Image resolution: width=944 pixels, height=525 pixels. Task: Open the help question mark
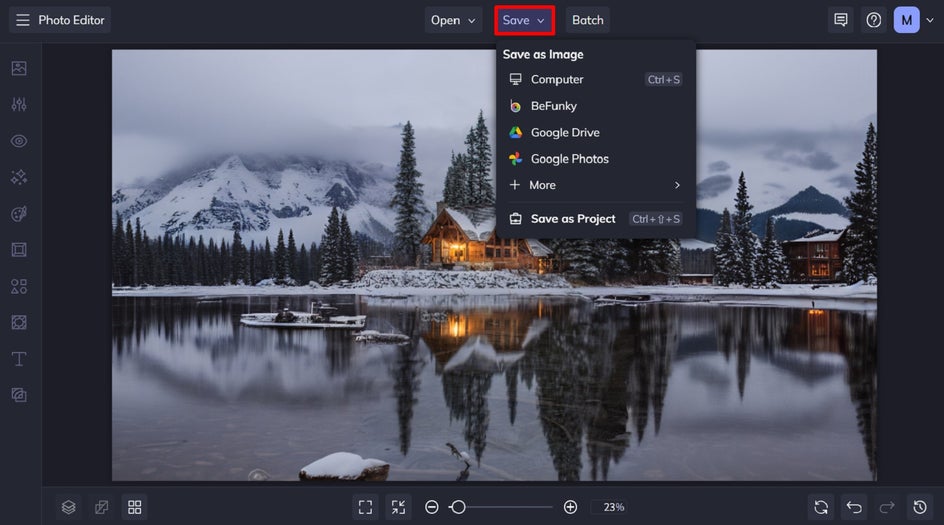[874, 20]
